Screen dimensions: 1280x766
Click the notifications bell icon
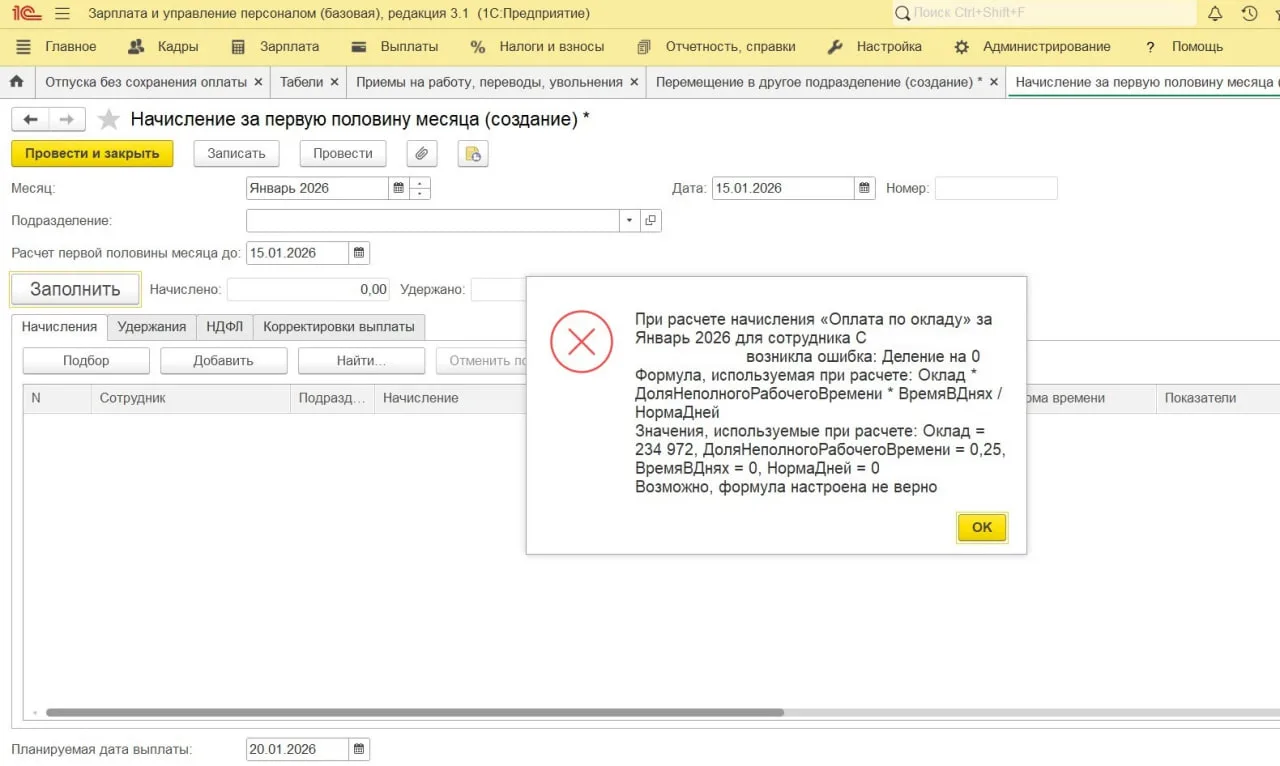coord(1215,14)
